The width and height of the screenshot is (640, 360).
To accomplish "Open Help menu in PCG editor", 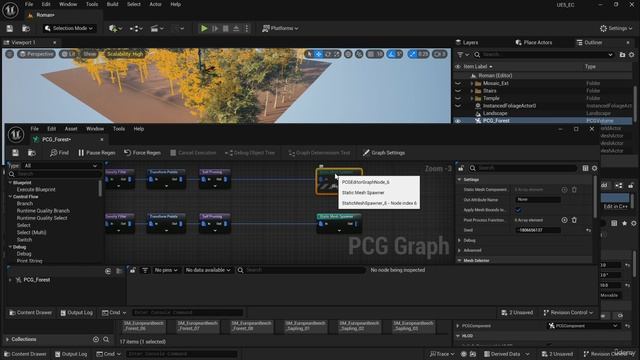I will point(139,129).
